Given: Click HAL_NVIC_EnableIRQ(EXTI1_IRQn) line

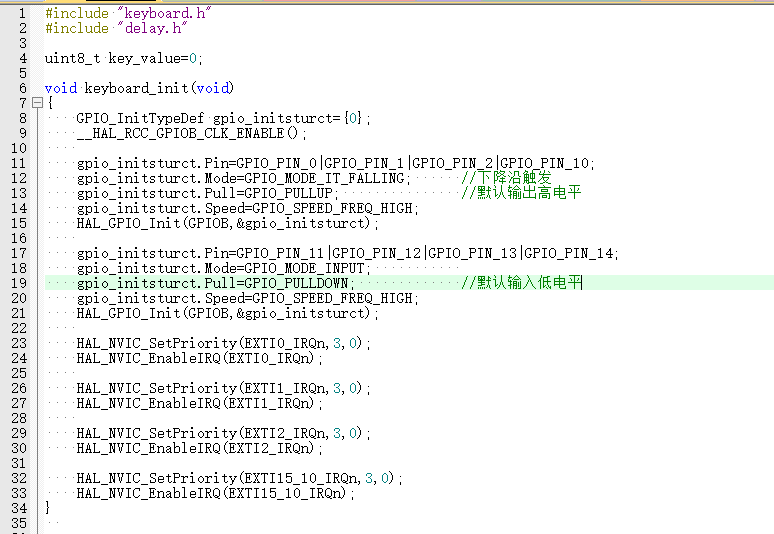Looking at the screenshot, I should (x=199, y=404).
